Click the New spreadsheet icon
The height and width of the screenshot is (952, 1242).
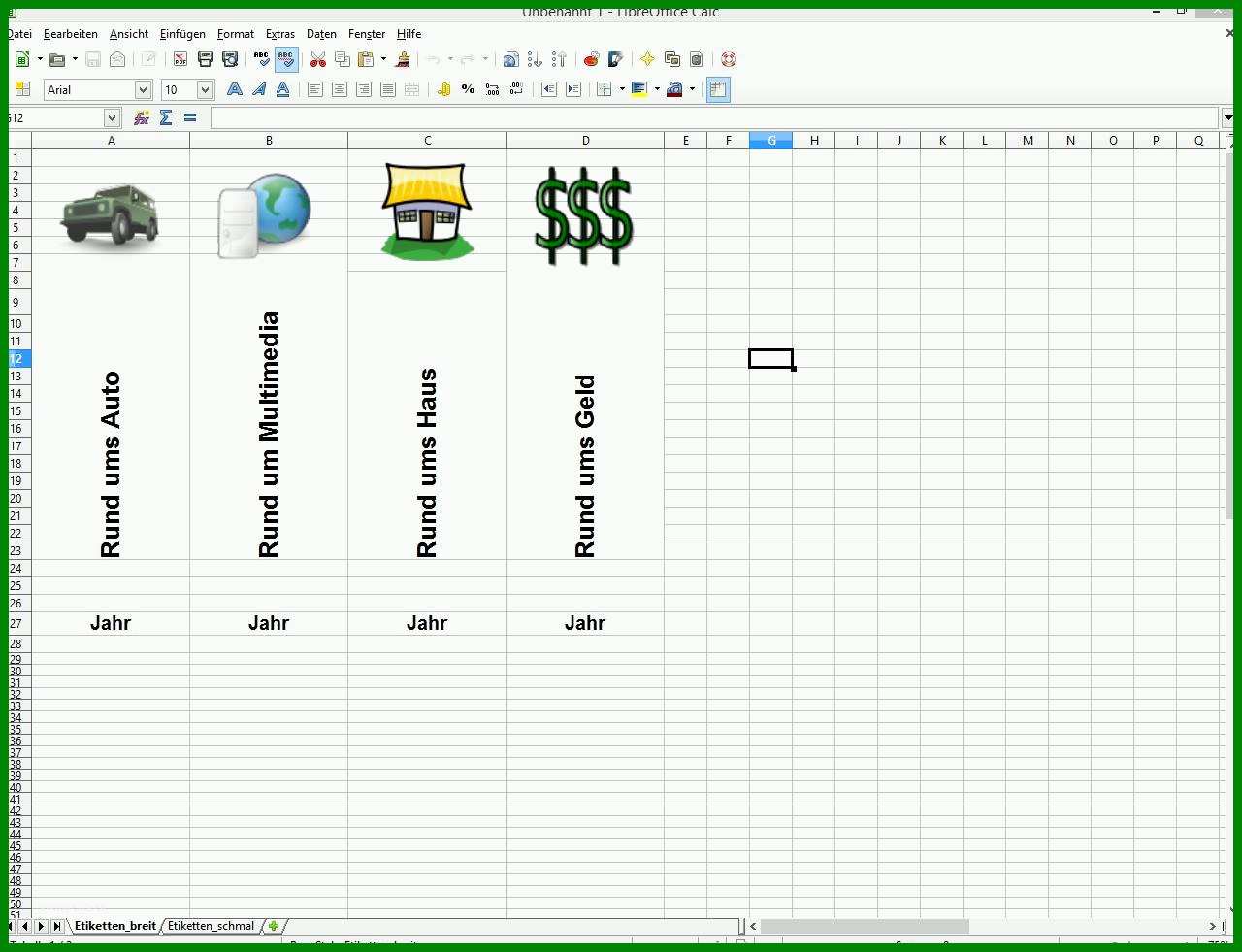(x=21, y=59)
